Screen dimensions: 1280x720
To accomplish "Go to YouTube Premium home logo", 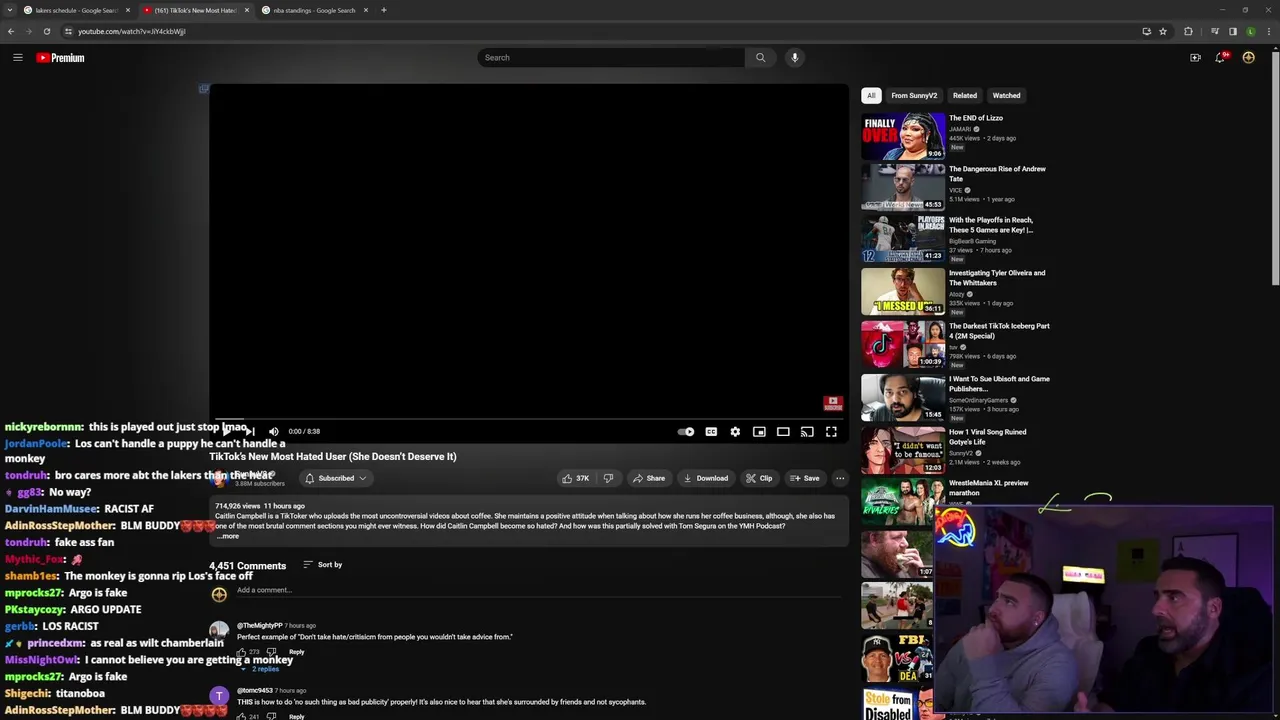I will tap(61, 58).
